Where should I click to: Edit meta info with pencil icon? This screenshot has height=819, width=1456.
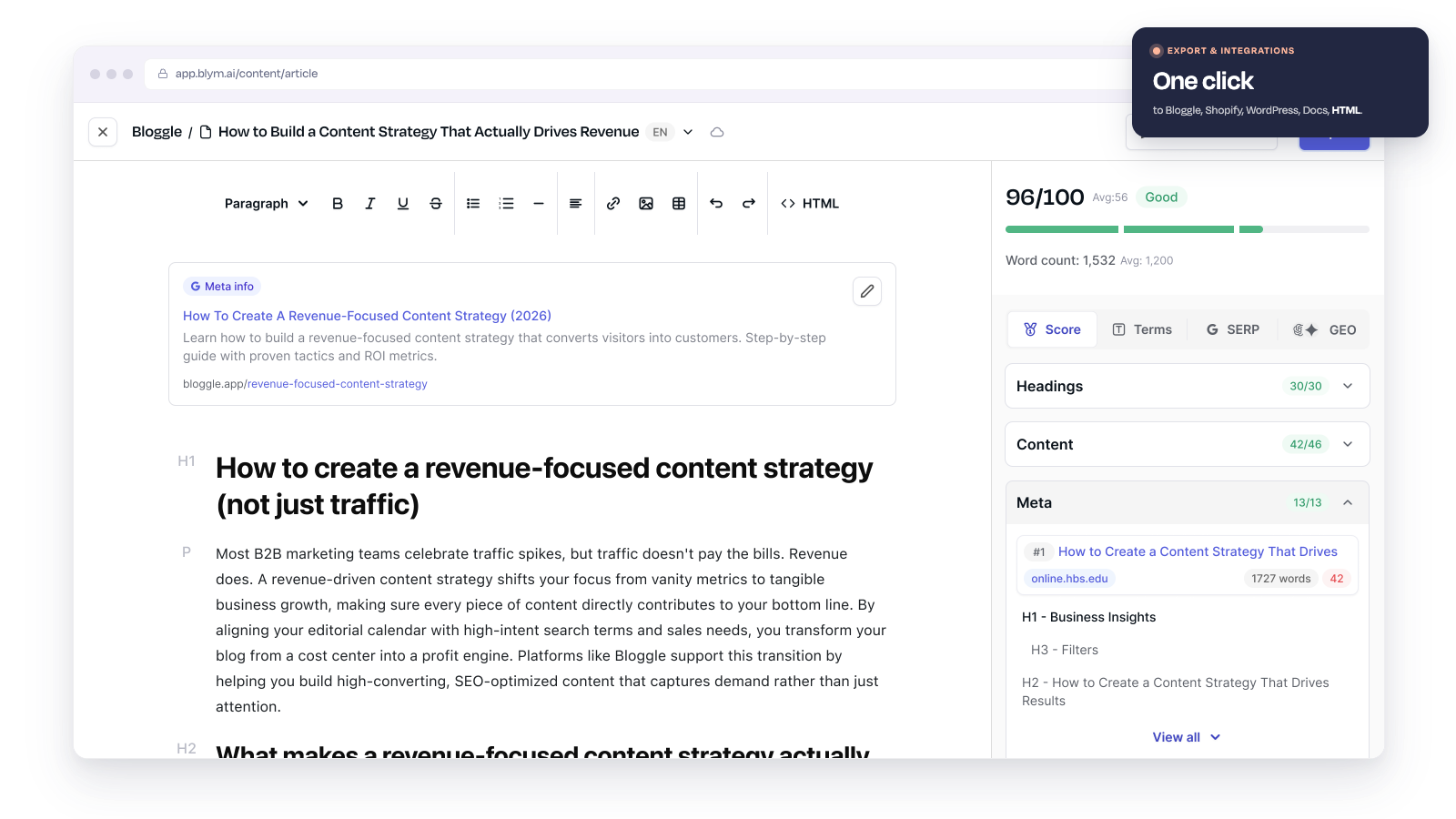pyautogui.click(x=867, y=291)
